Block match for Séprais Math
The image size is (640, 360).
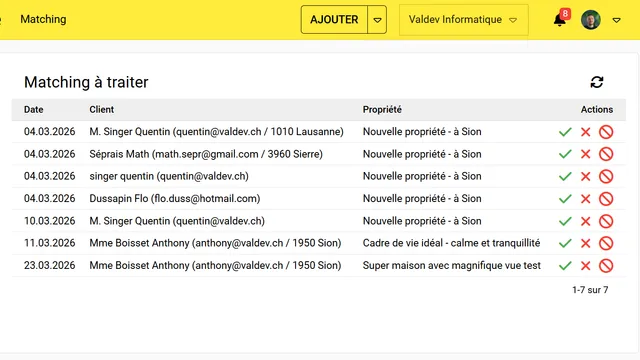pos(606,154)
